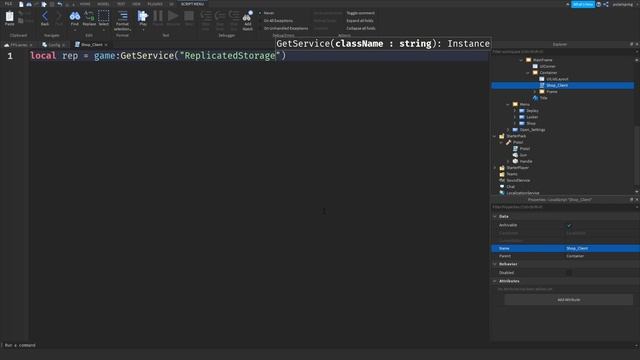Switch to the MODEL ribbon tab
This screenshot has width=640, height=360.
pyautogui.click(x=103, y=4)
